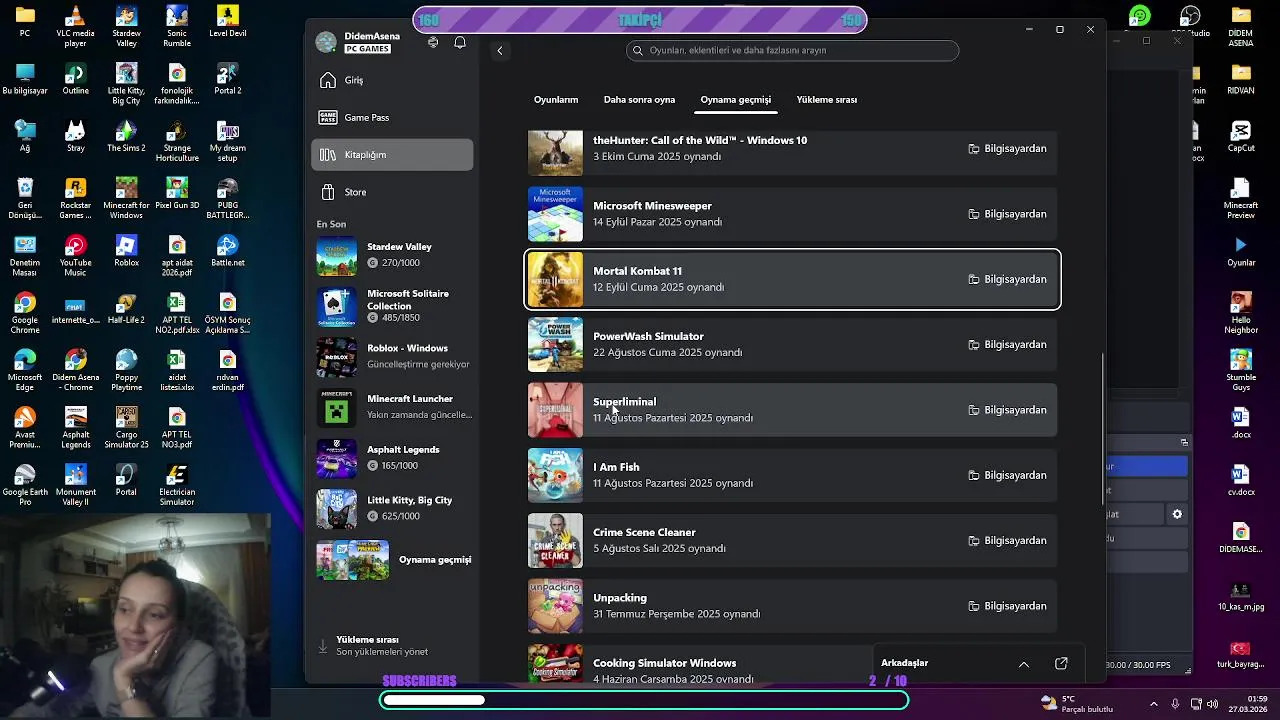Open Asphalt Legends recent entry

pyautogui.click(x=394, y=458)
